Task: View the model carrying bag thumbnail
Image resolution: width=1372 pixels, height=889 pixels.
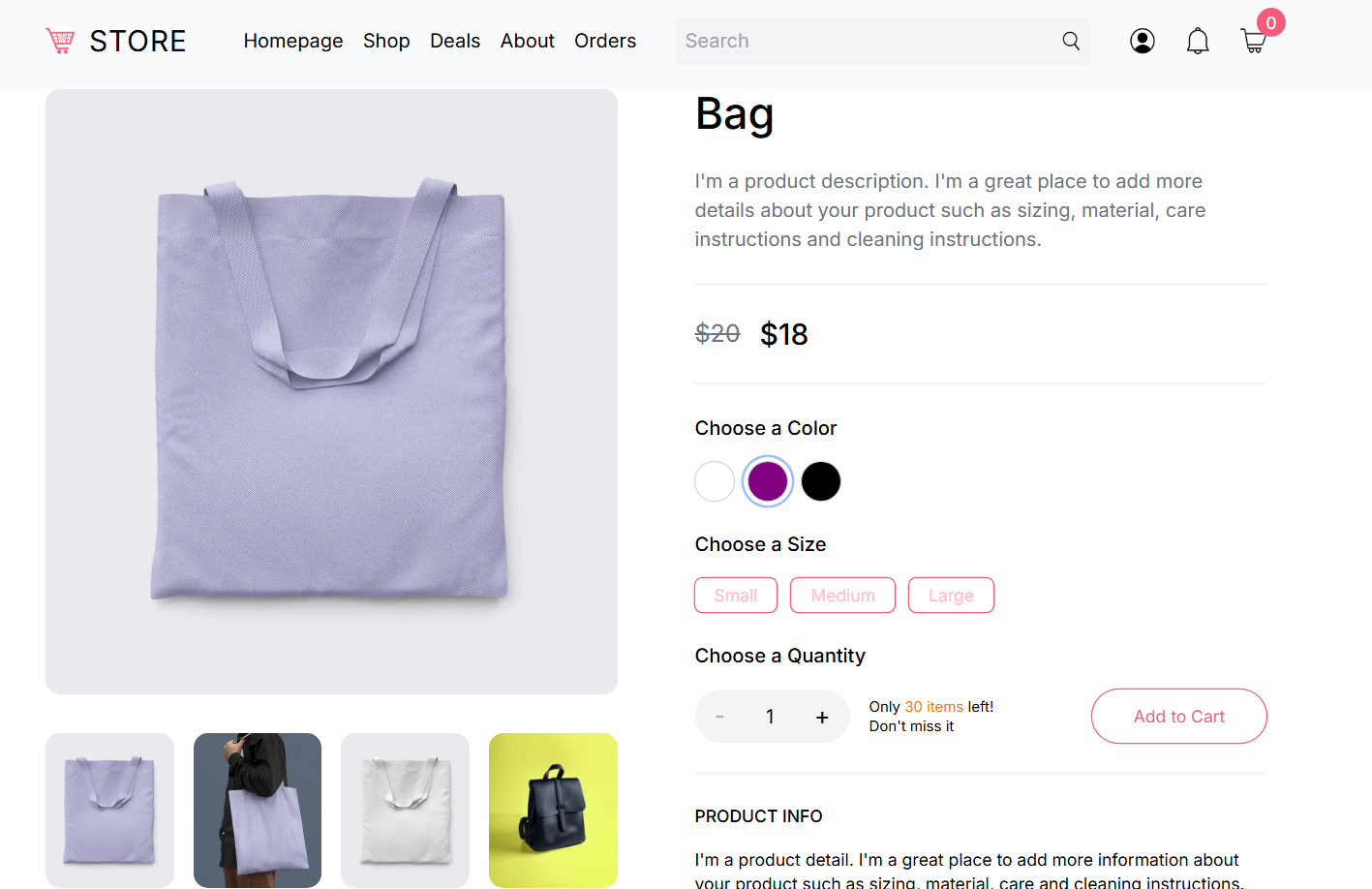Action: click(258, 811)
